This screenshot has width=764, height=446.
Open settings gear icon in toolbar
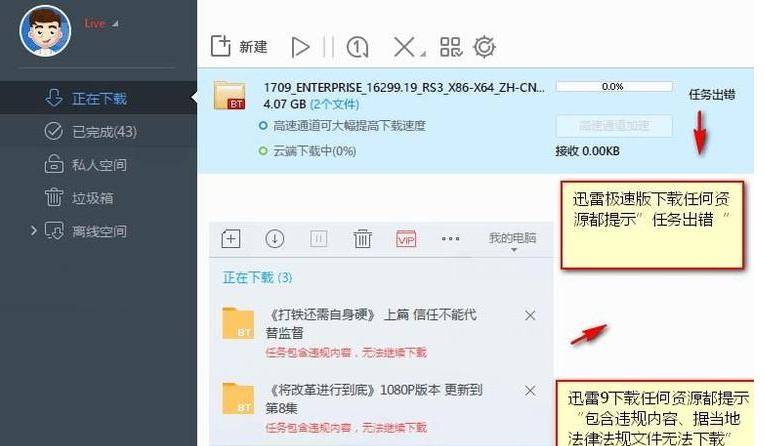(x=484, y=47)
